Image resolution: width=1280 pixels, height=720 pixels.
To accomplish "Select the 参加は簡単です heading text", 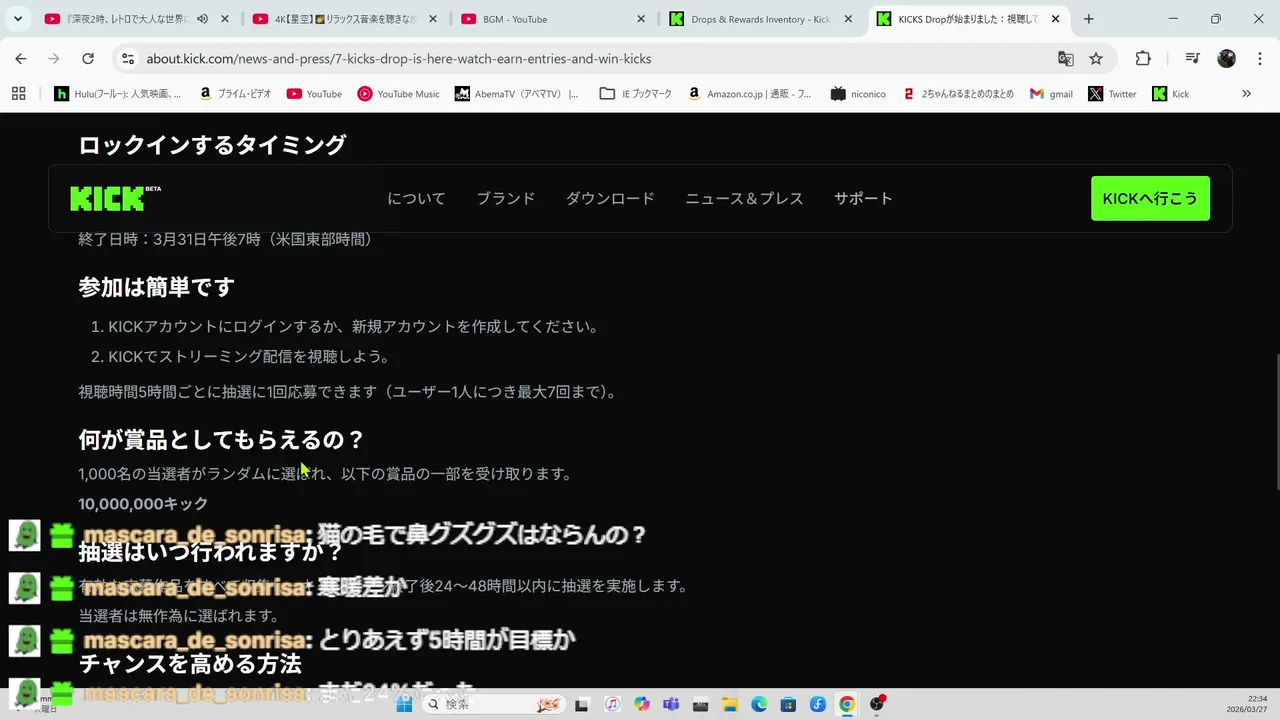I will (x=157, y=287).
